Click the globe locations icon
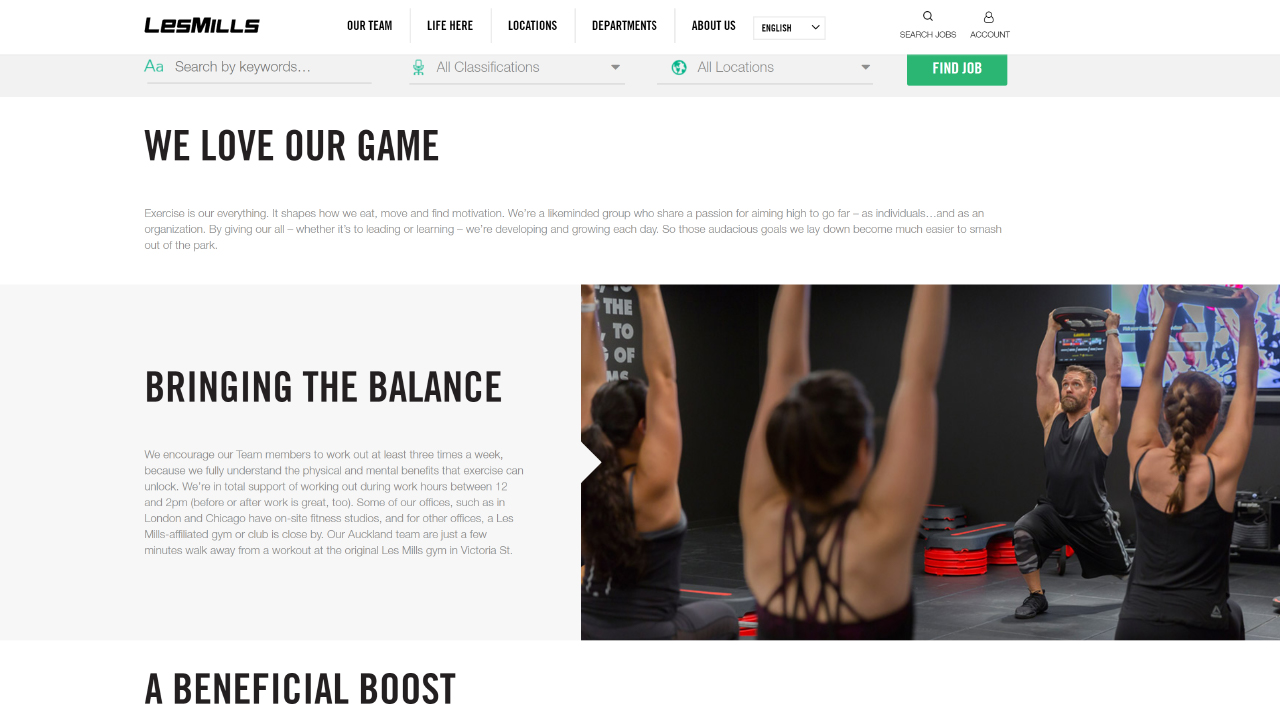The height and width of the screenshot is (720, 1280). [679, 67]
